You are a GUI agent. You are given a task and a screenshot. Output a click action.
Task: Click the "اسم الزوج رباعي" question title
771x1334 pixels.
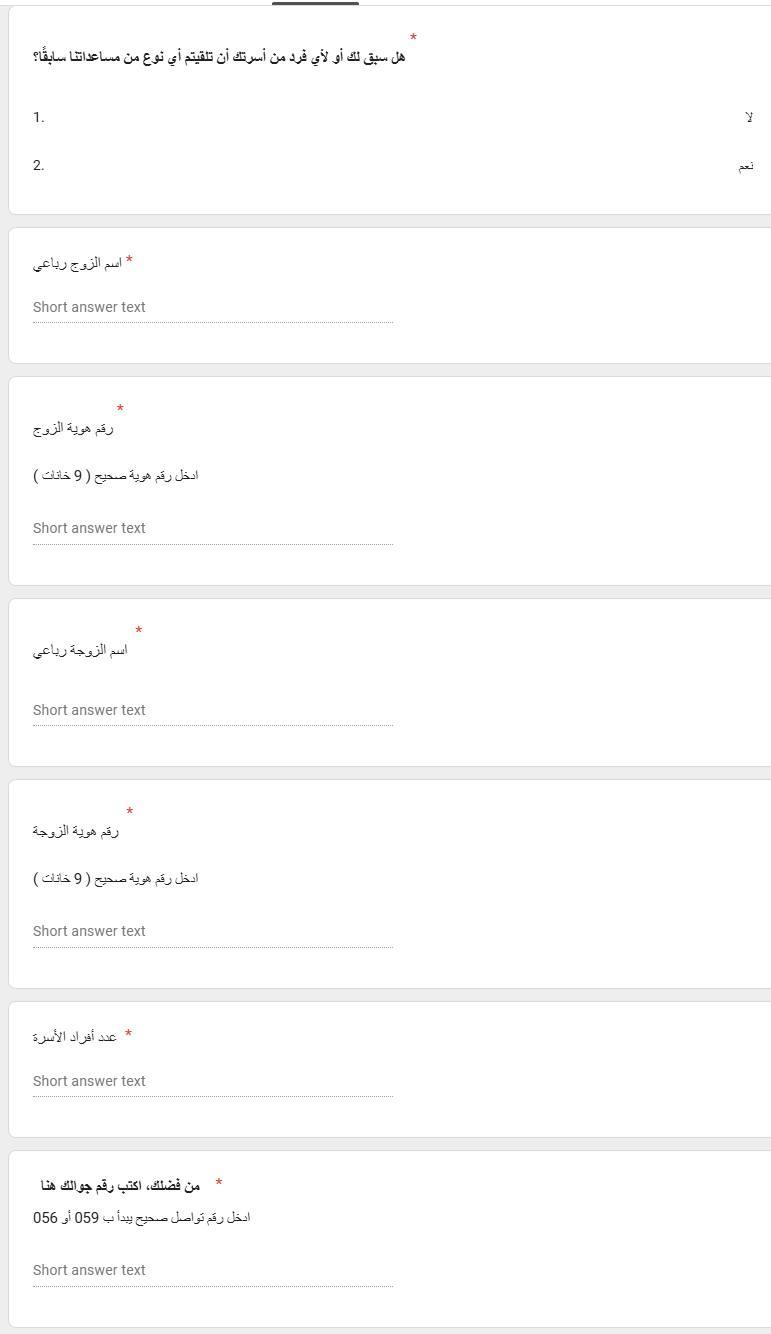[77, 264]
